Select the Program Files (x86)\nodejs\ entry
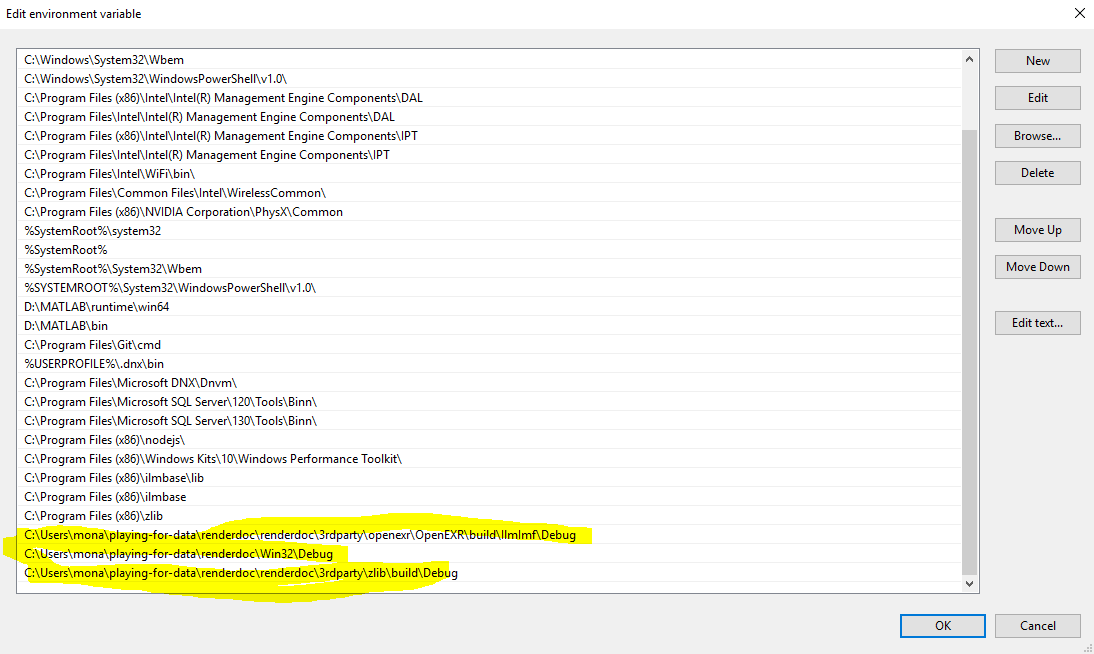The height and width of the screenshot is (654, 1094). [489, 440]
